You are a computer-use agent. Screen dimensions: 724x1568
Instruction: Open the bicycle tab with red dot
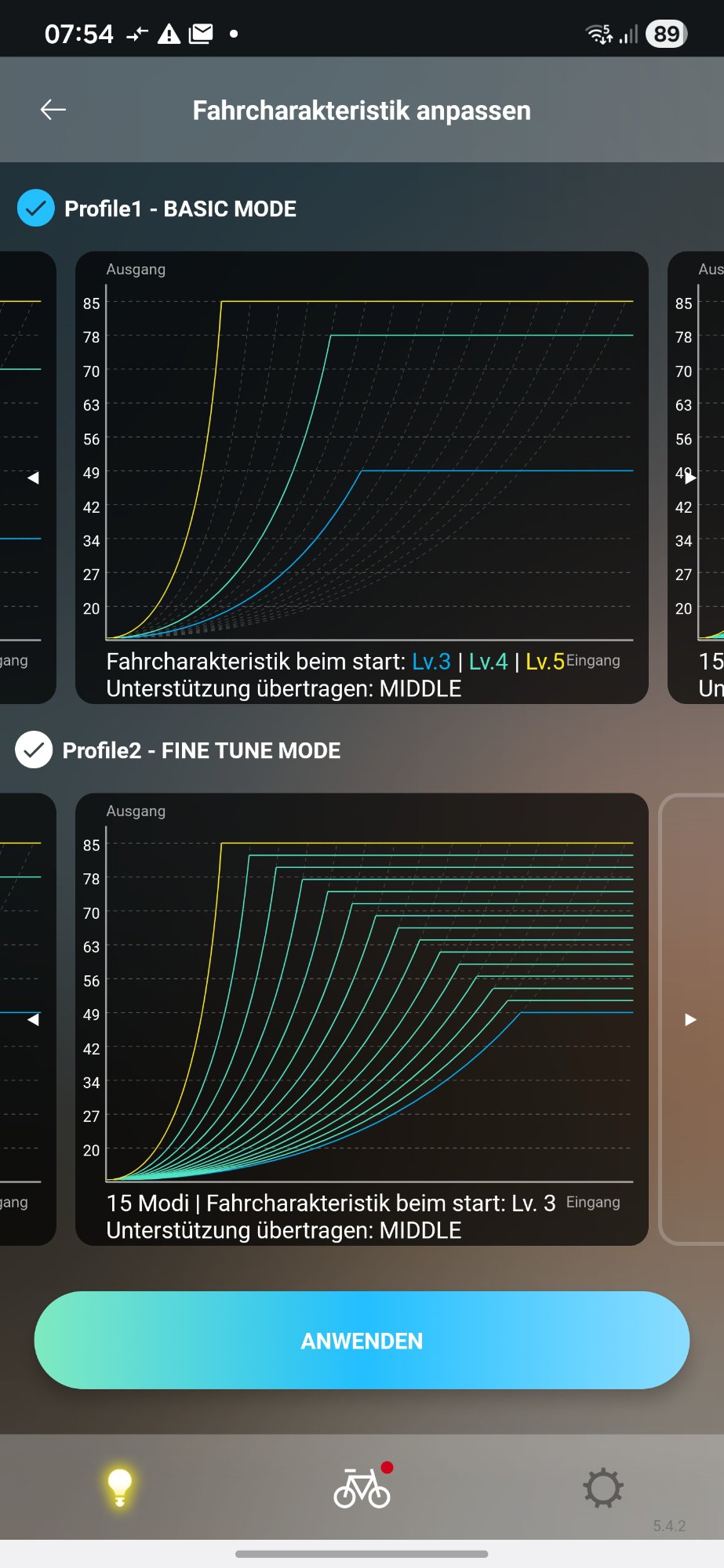(362, 1487)
